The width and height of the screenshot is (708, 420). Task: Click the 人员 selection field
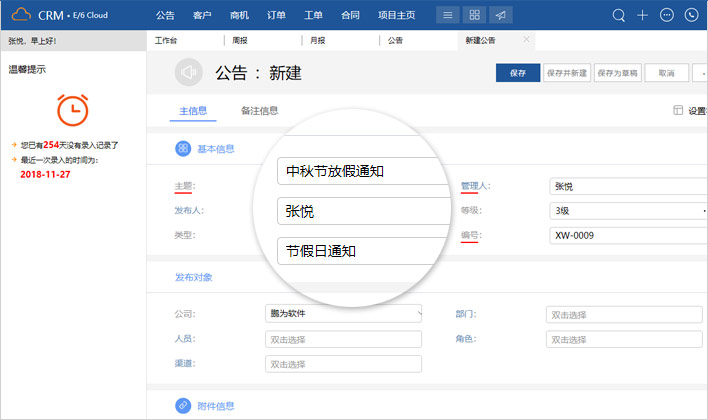(x=343, y=339)
